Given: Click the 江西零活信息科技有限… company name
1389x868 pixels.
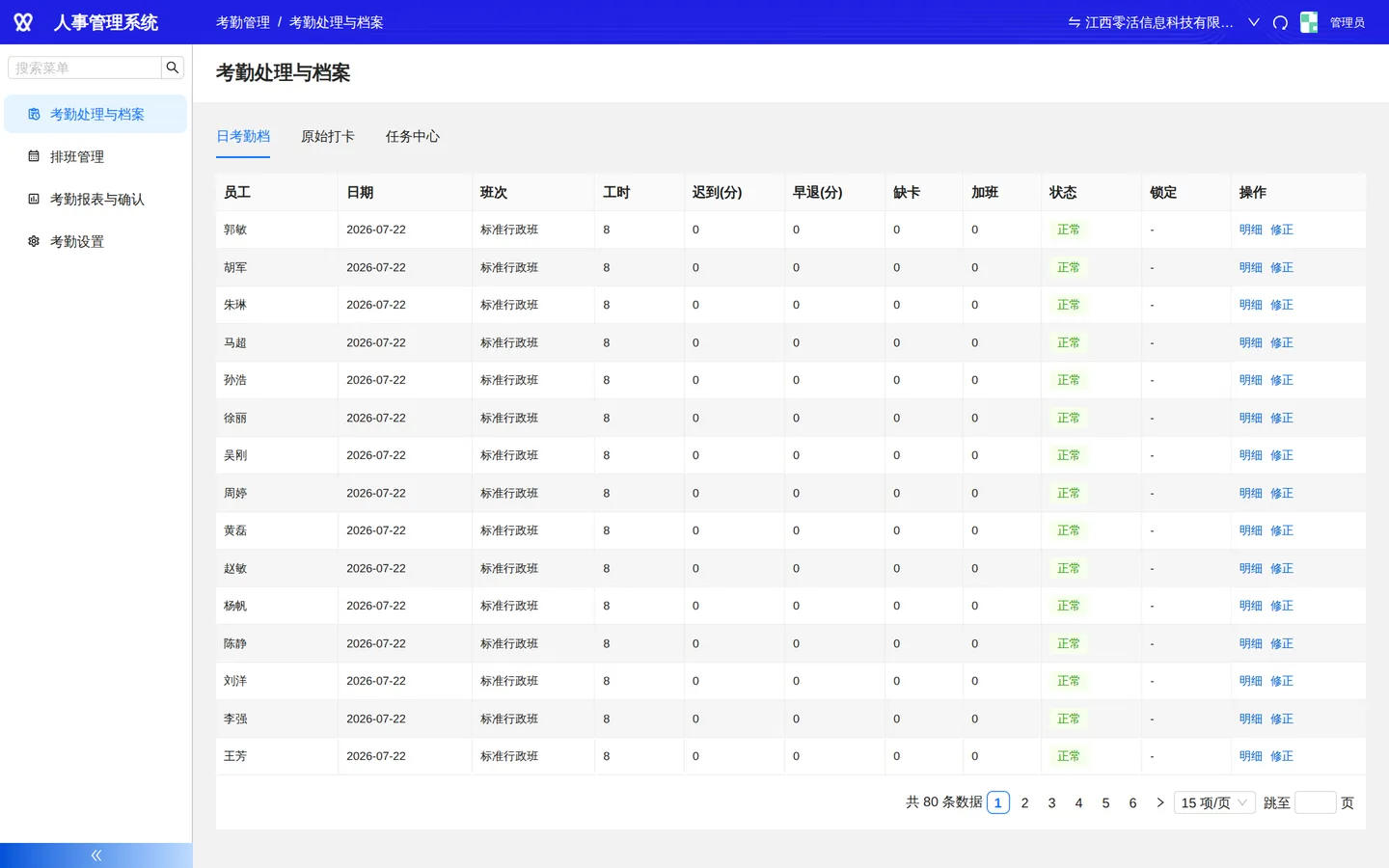Looking at the screenshot, I should tap(1159, 22).
